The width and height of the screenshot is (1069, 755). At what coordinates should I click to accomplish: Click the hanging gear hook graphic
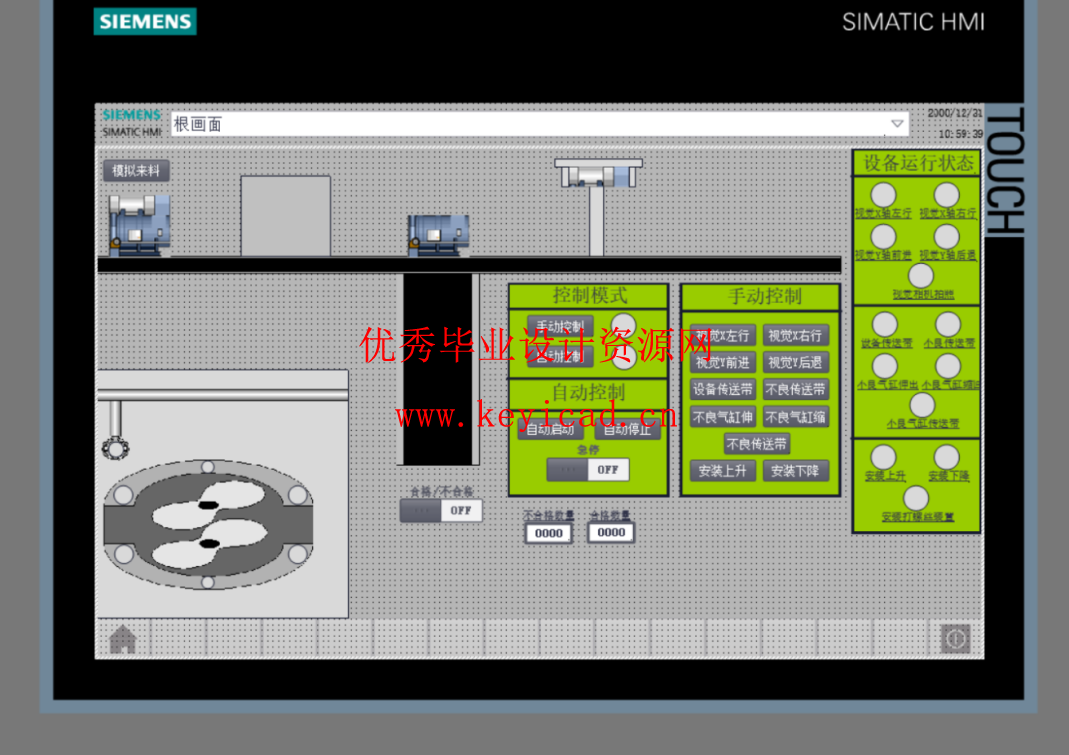[x=115, y=431]
